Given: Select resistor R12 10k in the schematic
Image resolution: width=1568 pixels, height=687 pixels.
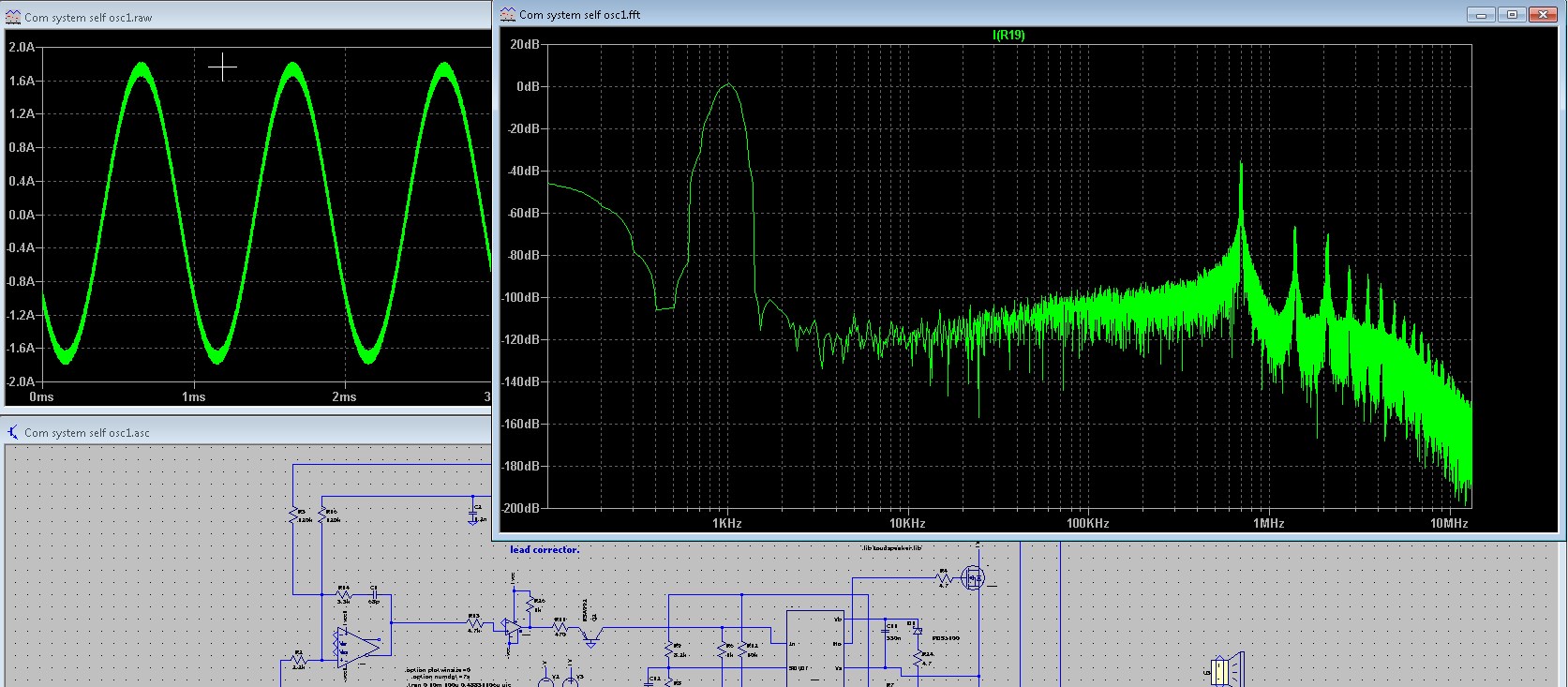Looking at the screenshot, I should pos(742,650).
